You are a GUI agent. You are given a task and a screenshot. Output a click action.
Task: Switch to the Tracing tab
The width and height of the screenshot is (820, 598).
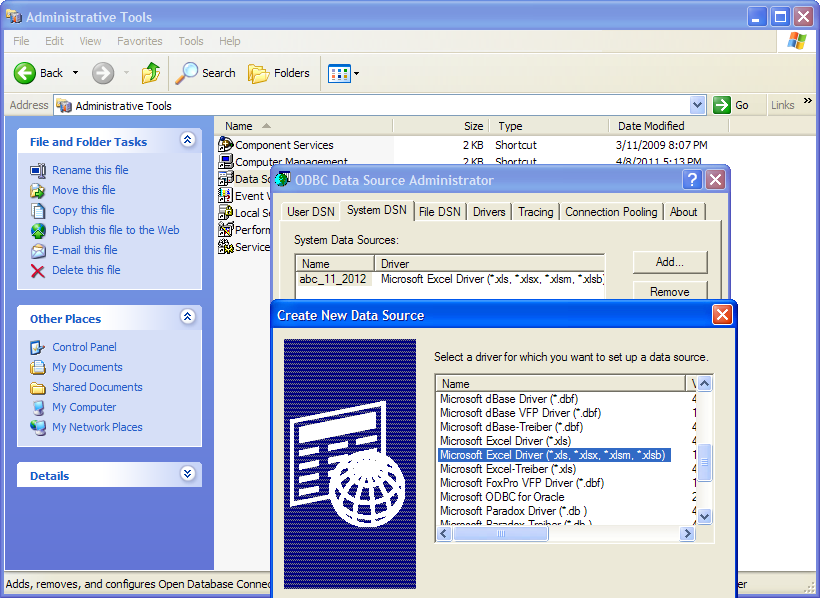(536, 212)
